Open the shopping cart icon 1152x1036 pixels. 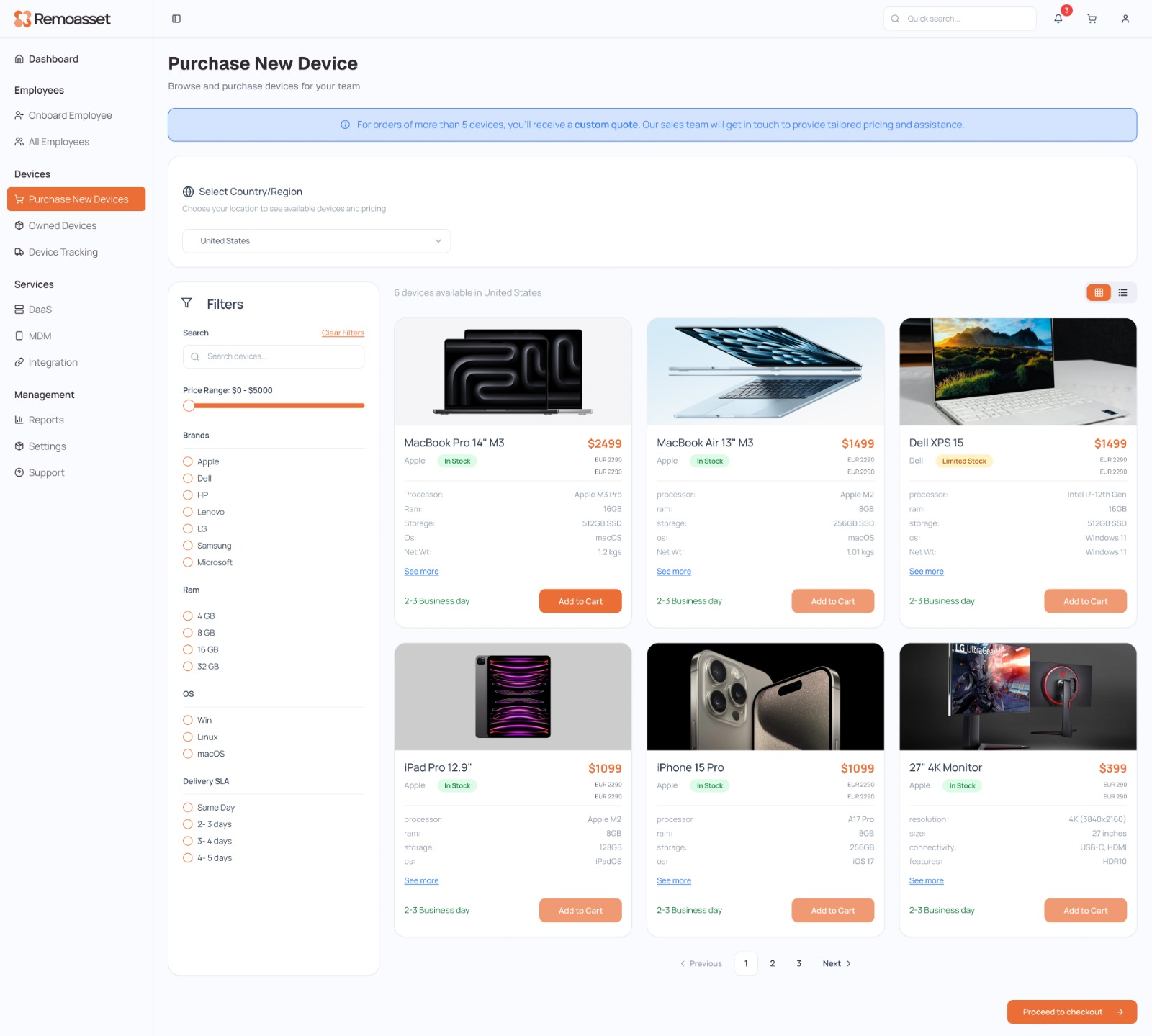(x=1092, y=19)
